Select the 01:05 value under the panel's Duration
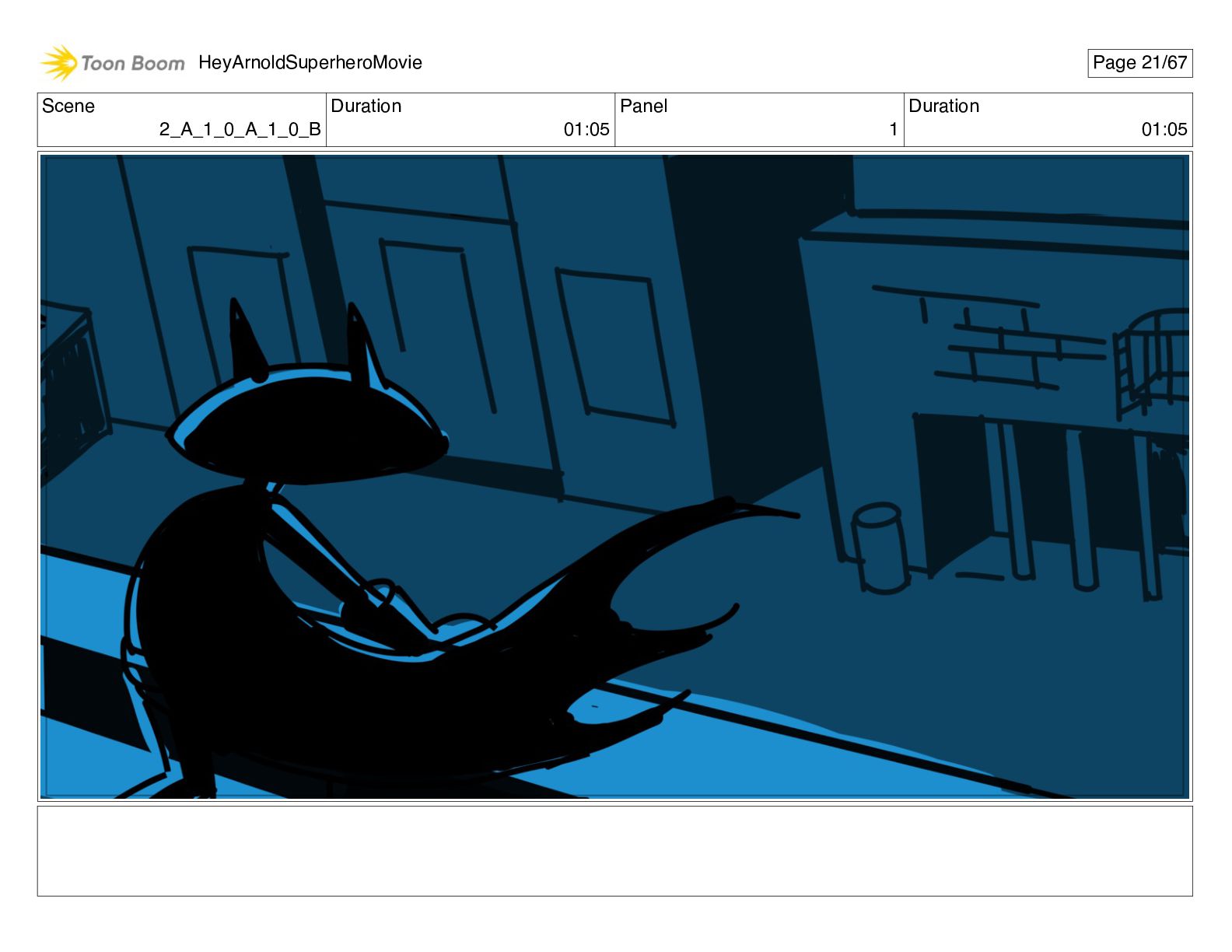Image resolution: width=1232 pixels, height=952 pixels. coord(1164,129)
